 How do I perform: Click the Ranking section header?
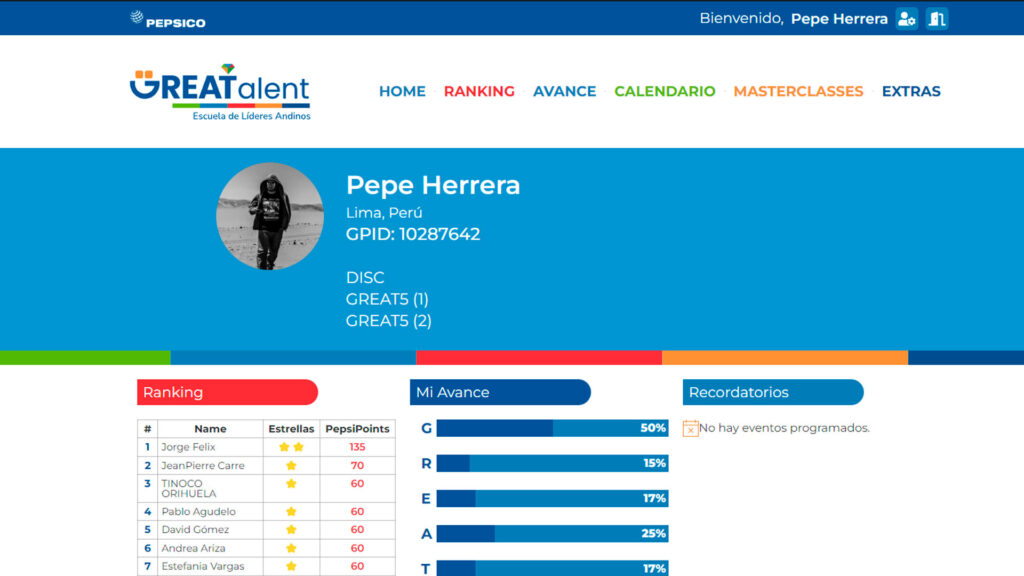(x=227, y=392)
